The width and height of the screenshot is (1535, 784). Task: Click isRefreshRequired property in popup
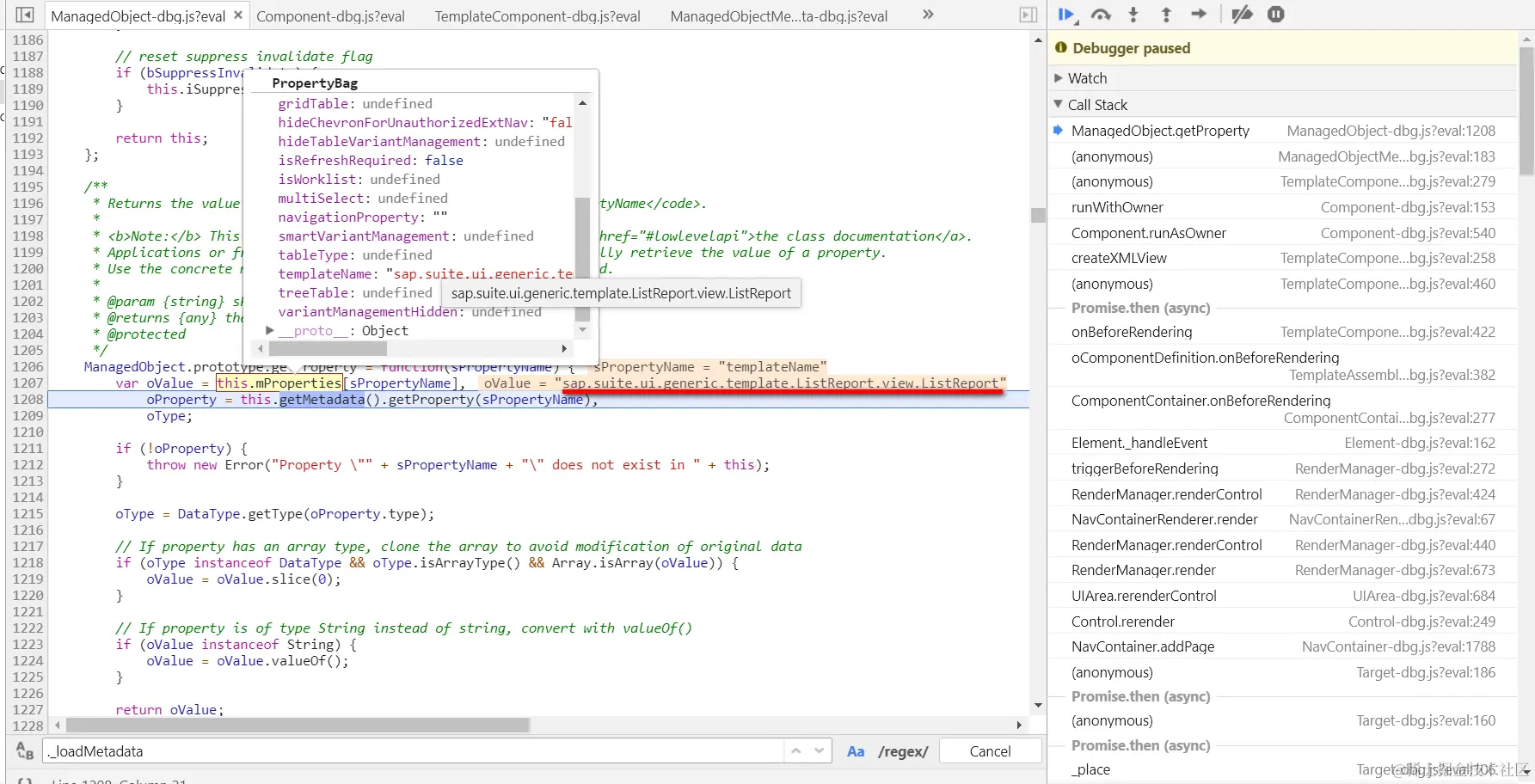[345, 161]
